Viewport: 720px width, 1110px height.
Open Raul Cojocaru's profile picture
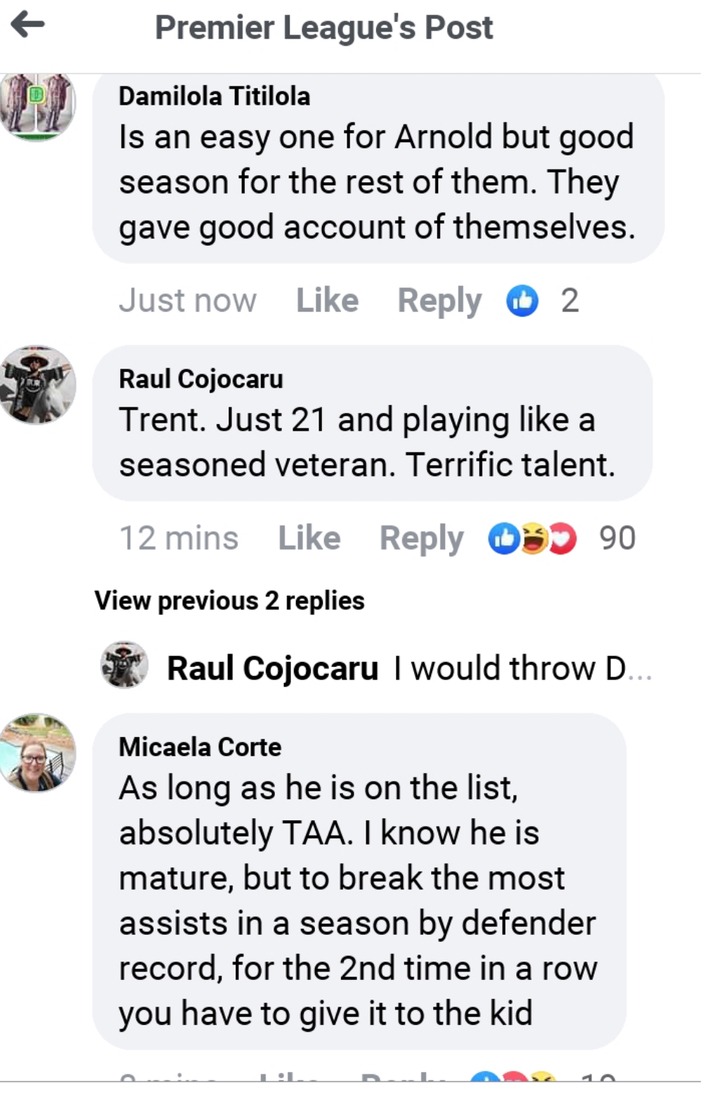point(37,385)
